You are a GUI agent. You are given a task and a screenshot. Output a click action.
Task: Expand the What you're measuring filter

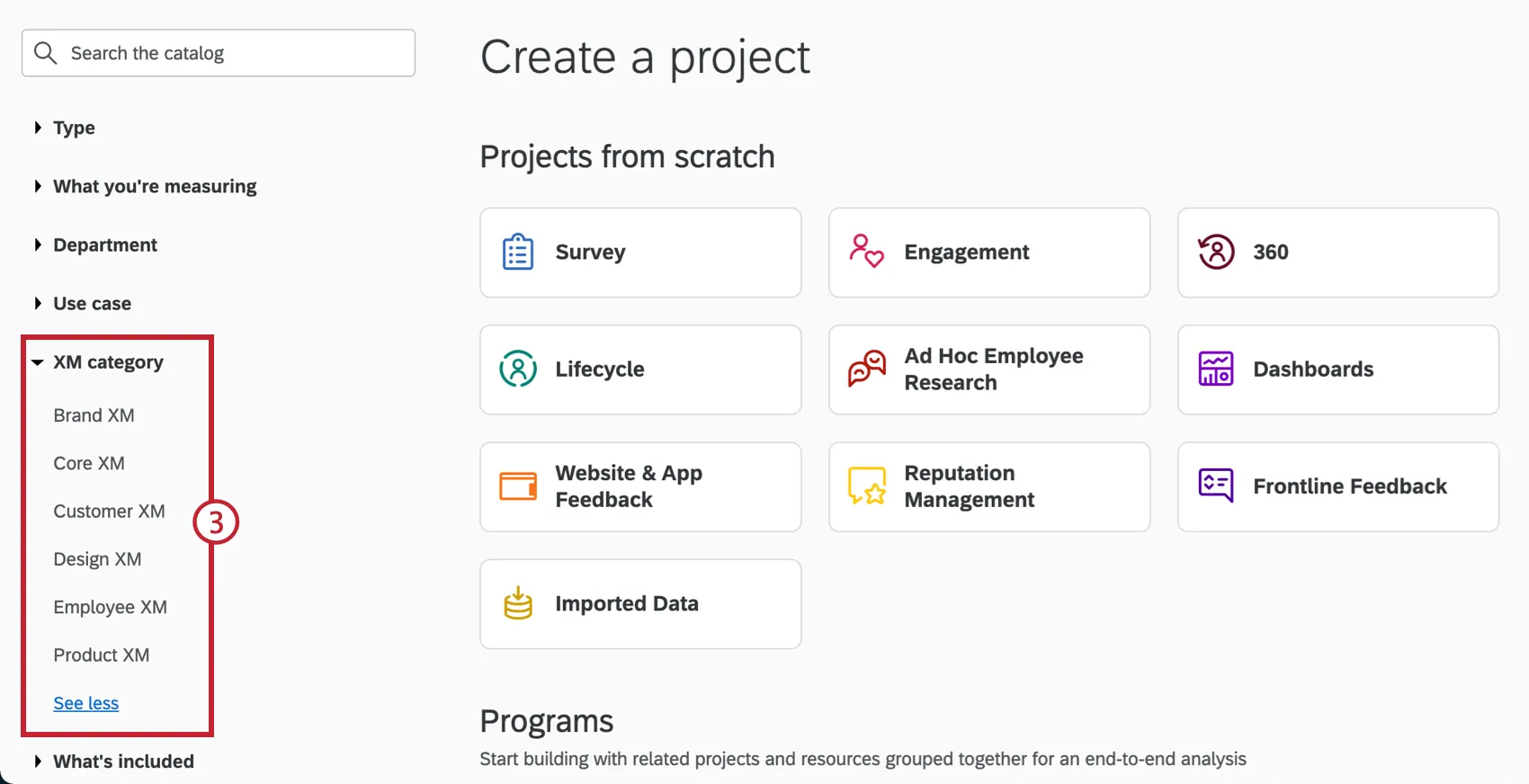point(154,186)
